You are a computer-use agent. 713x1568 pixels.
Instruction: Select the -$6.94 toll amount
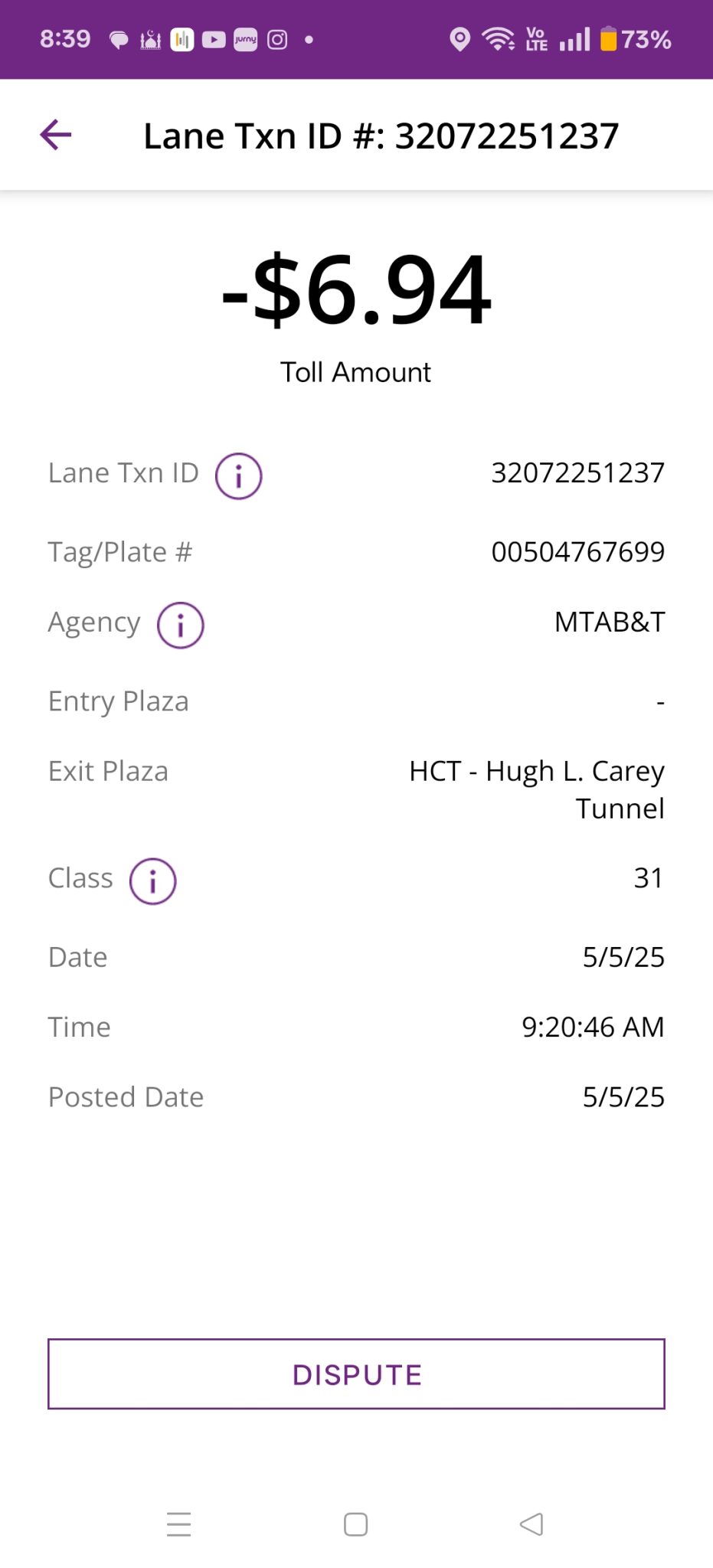point(356,290)
